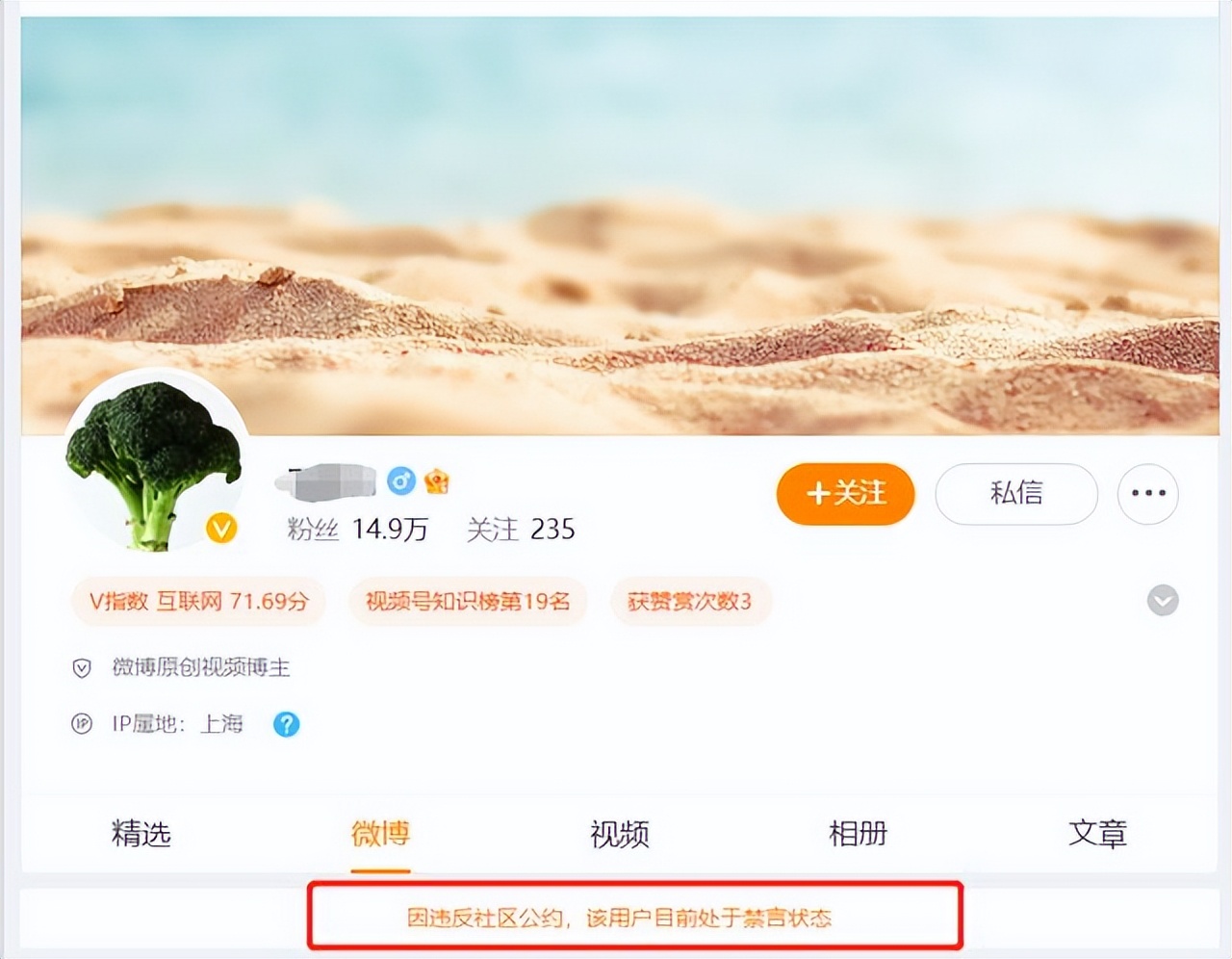Click the blue male gender icon
Image resolution: width=1232 pixels, height=959 pixels.
tap(401, 479)
